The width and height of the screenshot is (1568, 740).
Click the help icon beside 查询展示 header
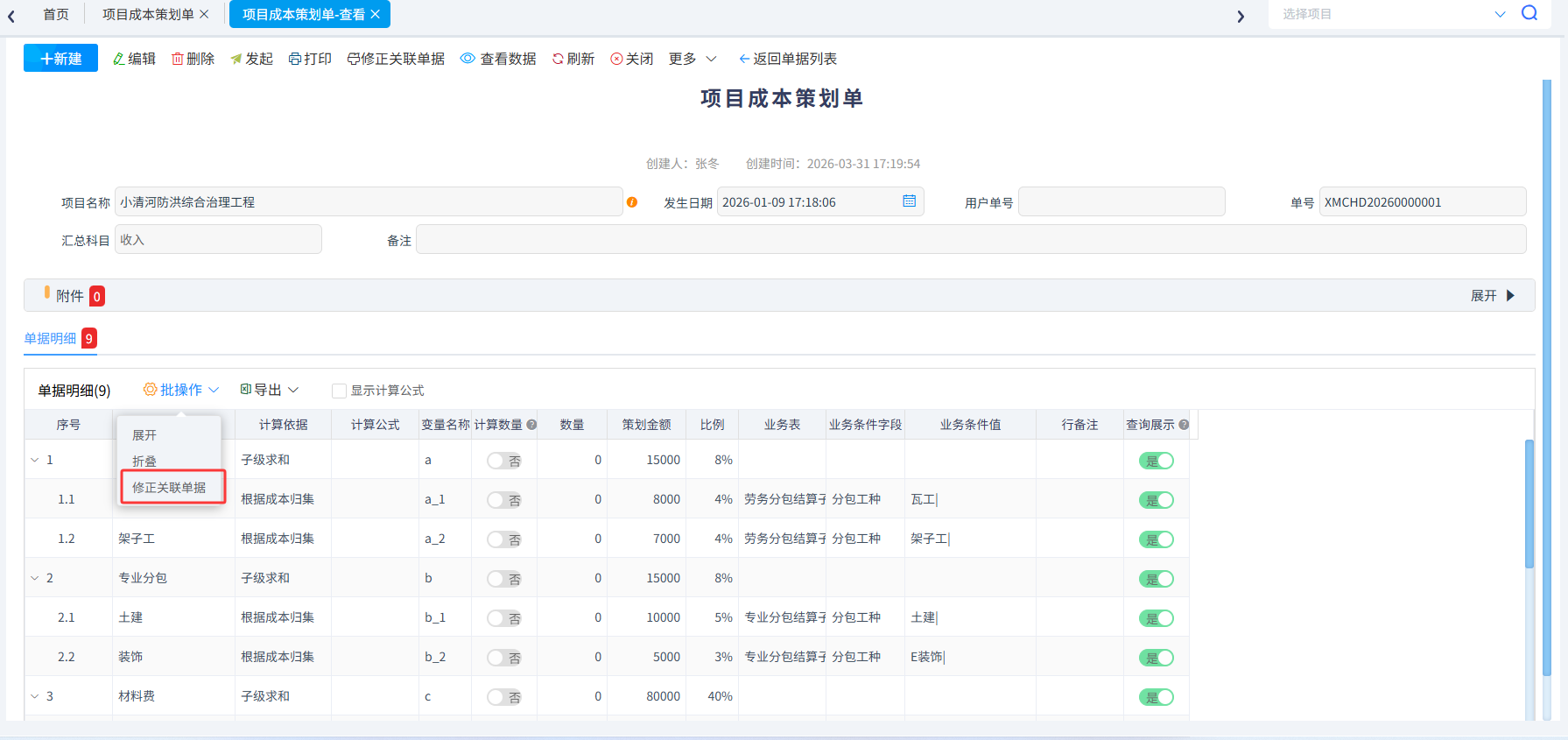1184,425
